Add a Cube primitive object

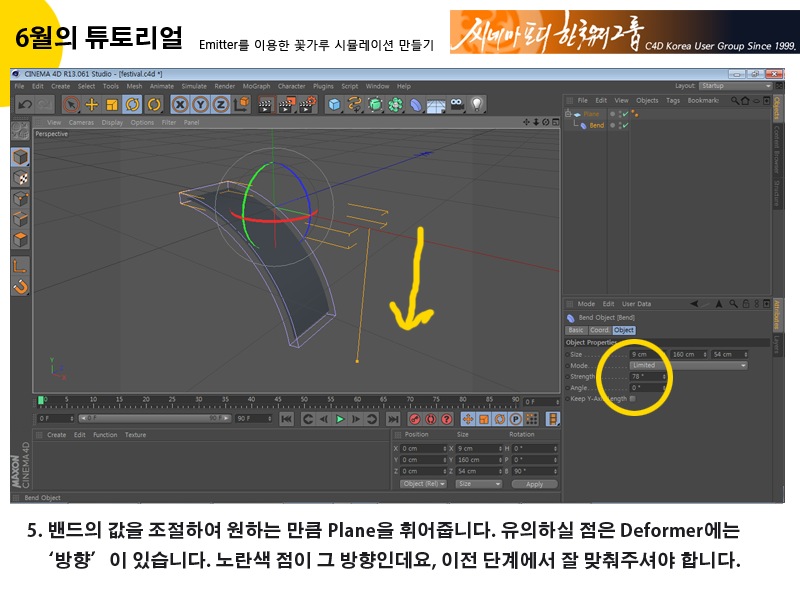click(334, 105)
